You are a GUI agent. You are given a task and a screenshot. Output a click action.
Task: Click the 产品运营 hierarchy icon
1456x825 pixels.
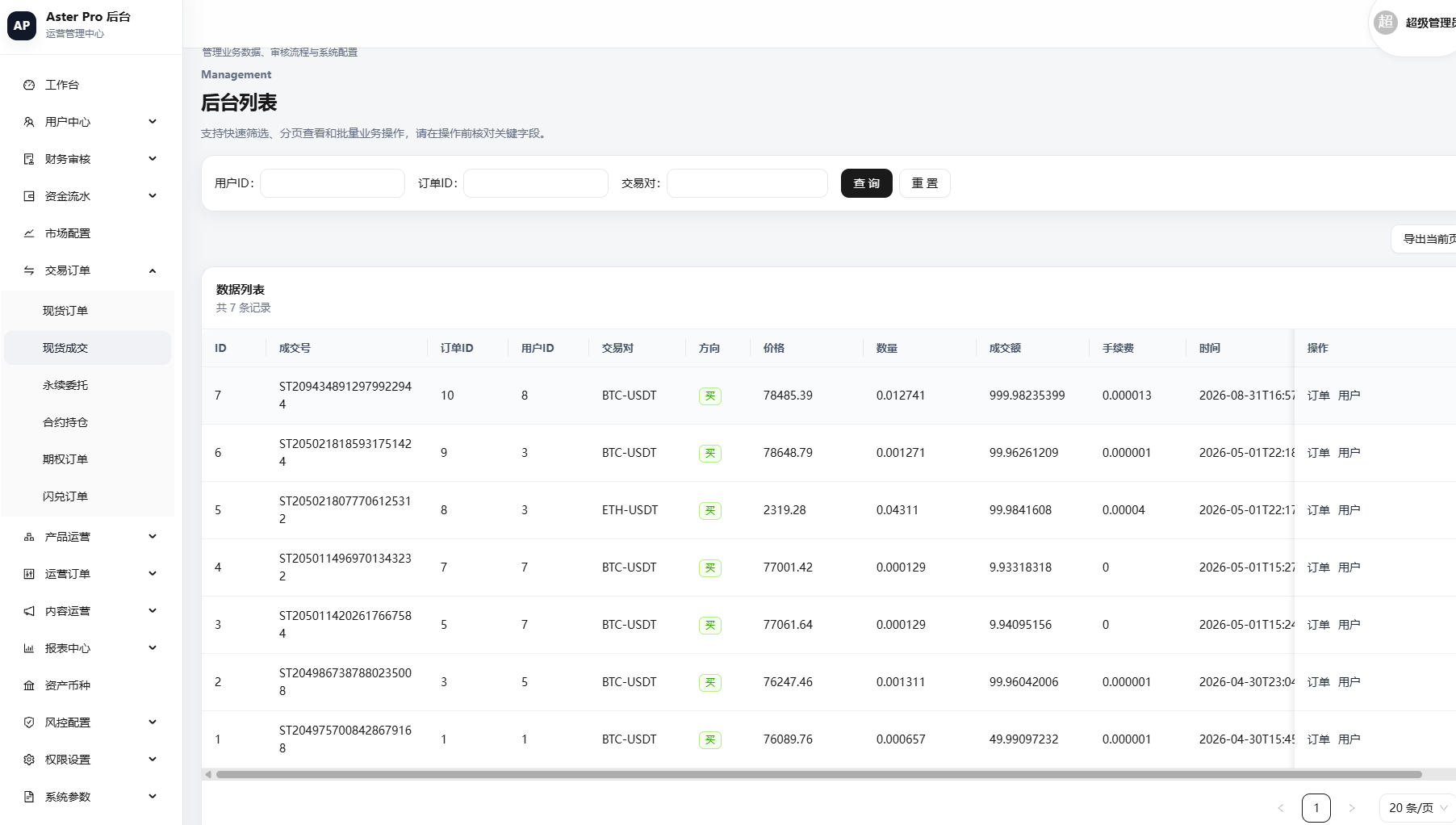(29, 537)
